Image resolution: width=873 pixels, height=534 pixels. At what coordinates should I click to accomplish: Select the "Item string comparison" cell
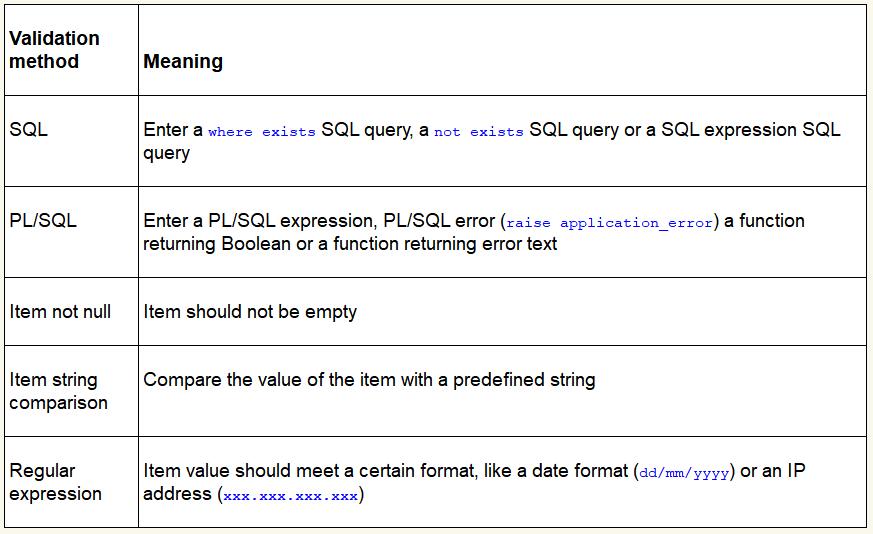point(58,391)
